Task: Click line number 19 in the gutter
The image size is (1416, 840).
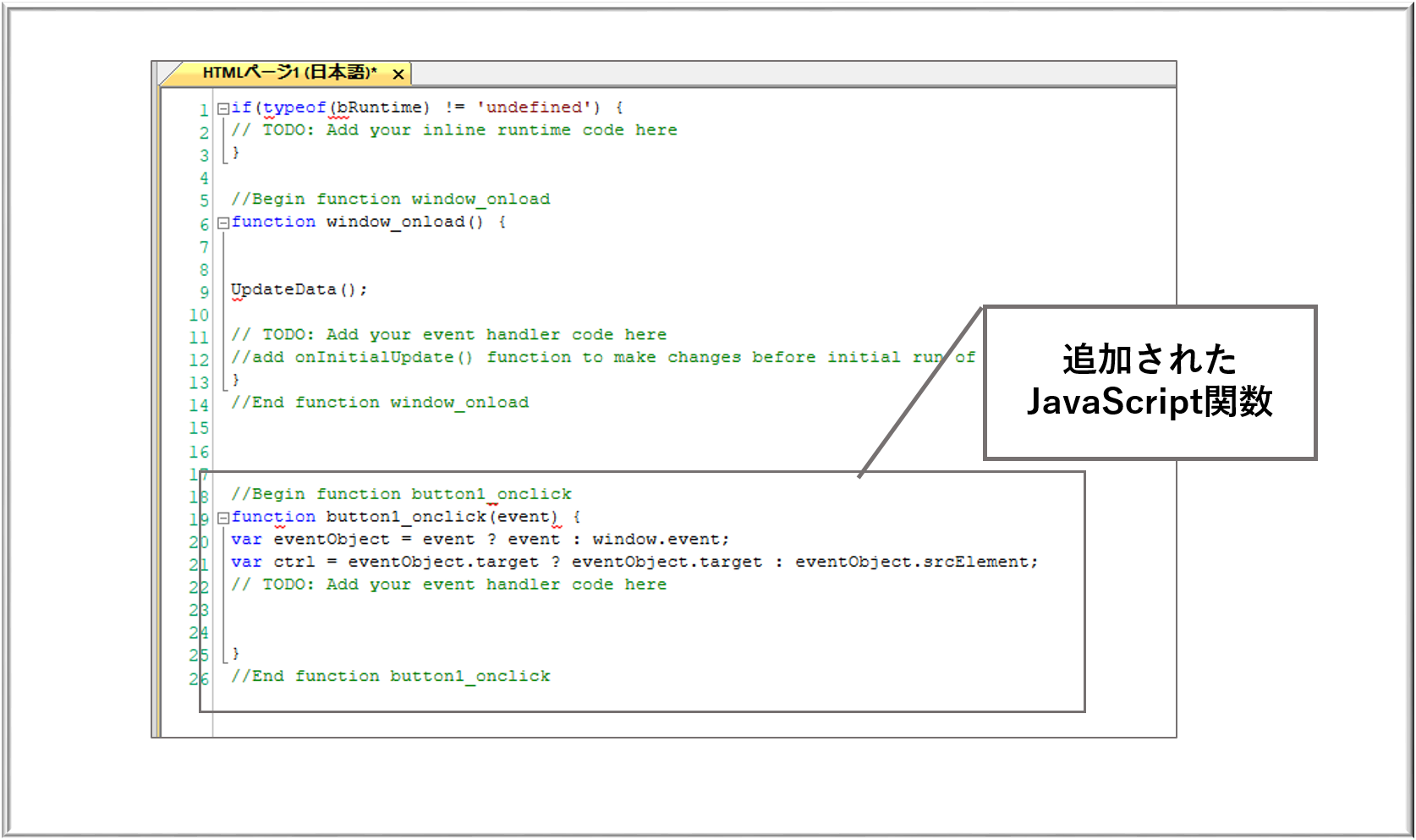Action: (x=199, y=519)
